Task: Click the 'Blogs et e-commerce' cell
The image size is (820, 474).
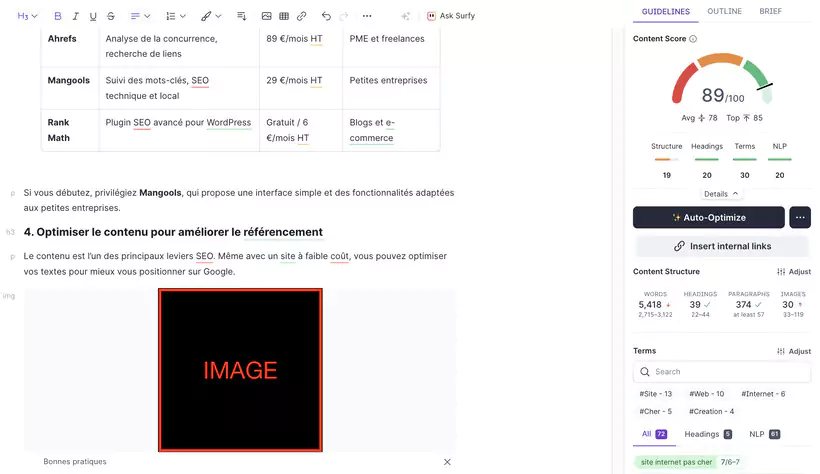Action: (391, 130)
